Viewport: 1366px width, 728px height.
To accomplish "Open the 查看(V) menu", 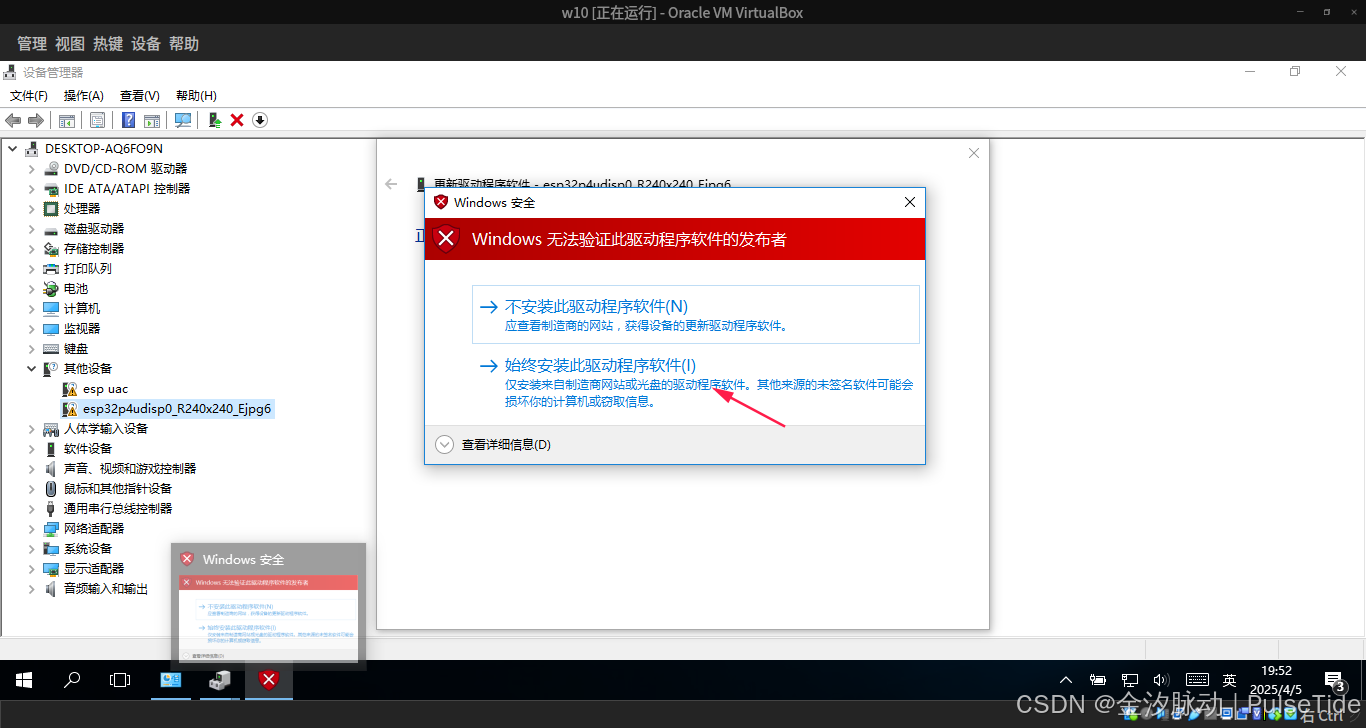I will pyautogui.click(x=140, y=96).
